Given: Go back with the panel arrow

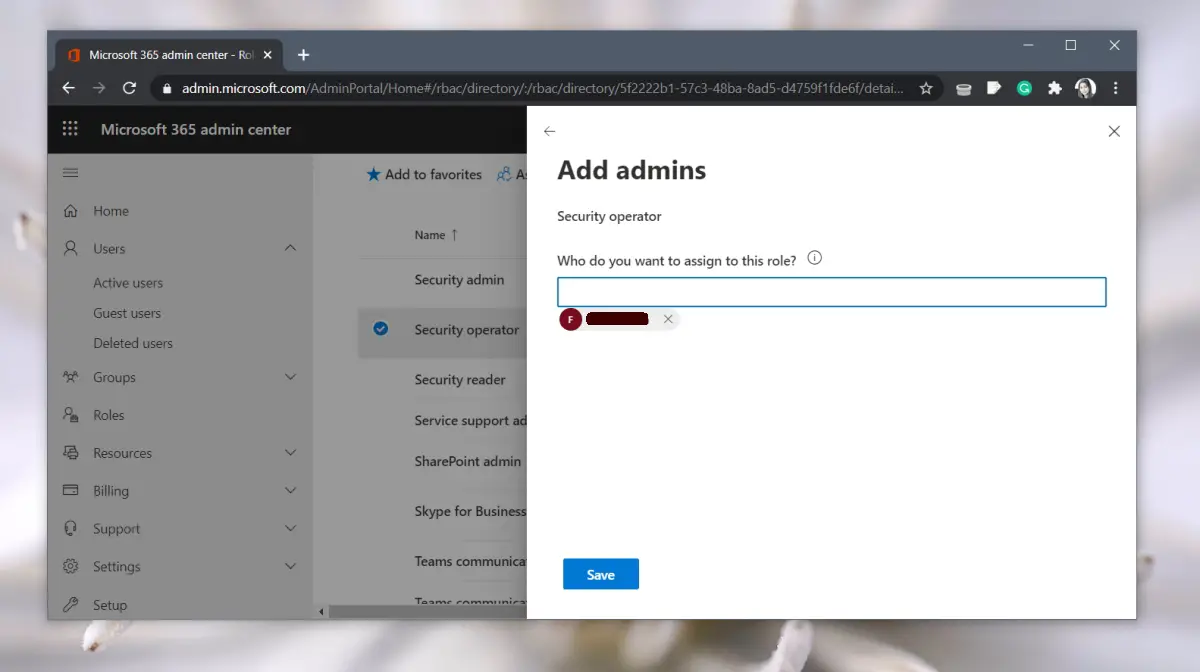Looking at the screenshot, I should tap(549, 131).
